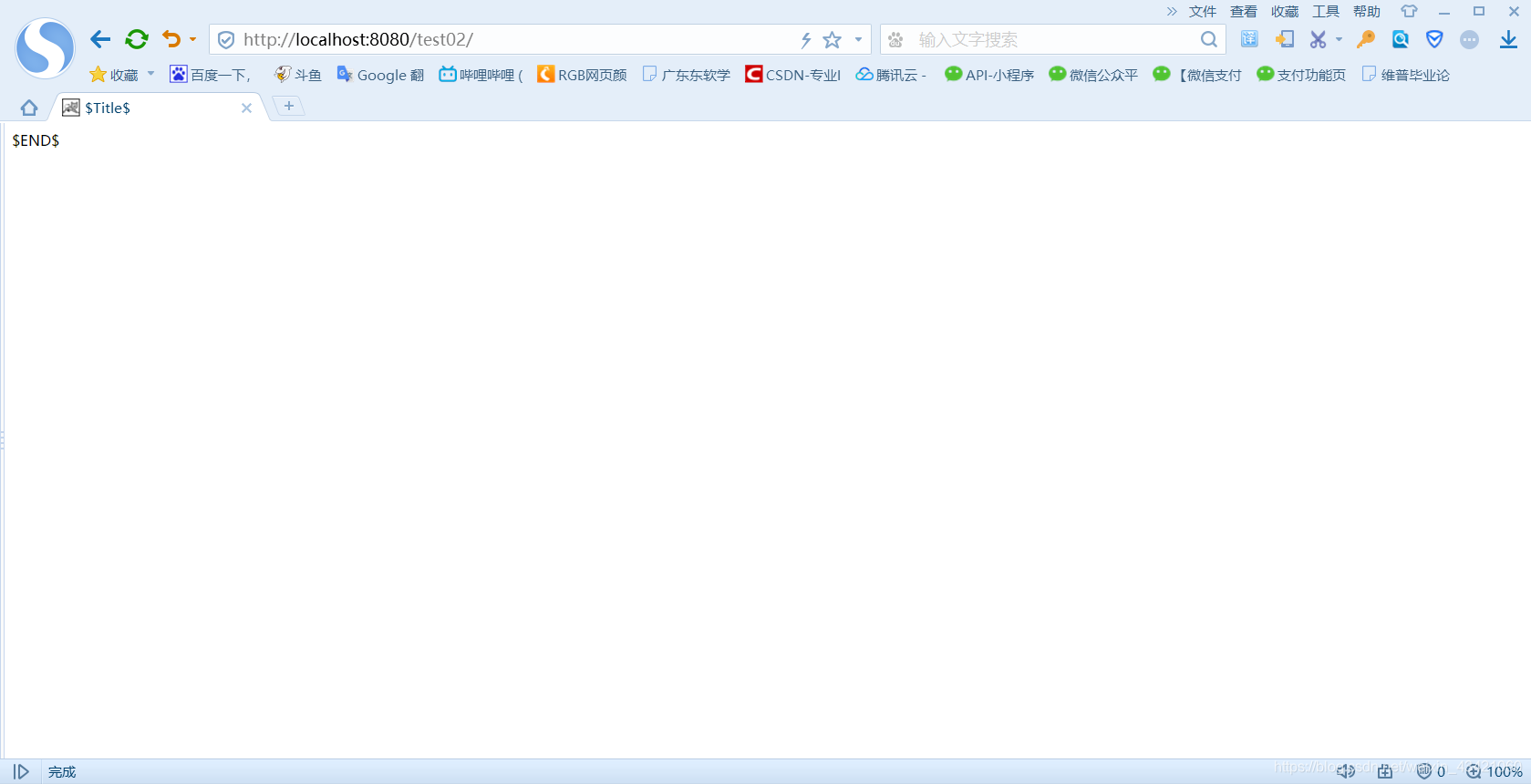Focus the 输入文字搜索 search box

[x=1053, y=40]
